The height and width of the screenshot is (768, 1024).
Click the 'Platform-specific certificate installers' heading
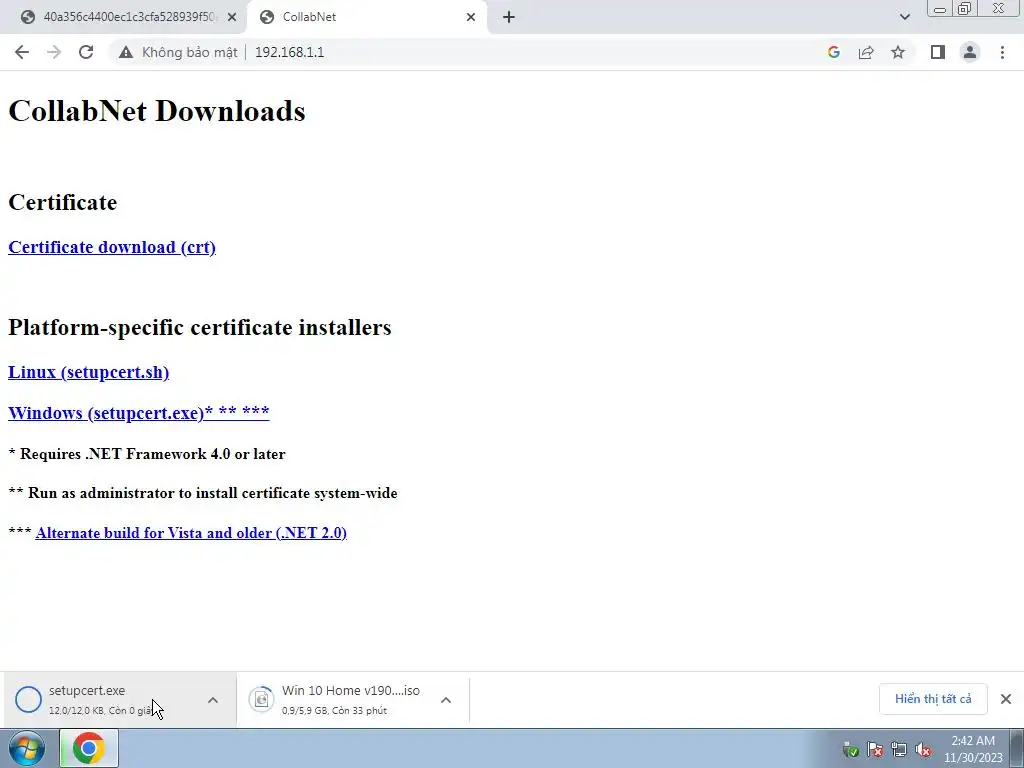200,327
